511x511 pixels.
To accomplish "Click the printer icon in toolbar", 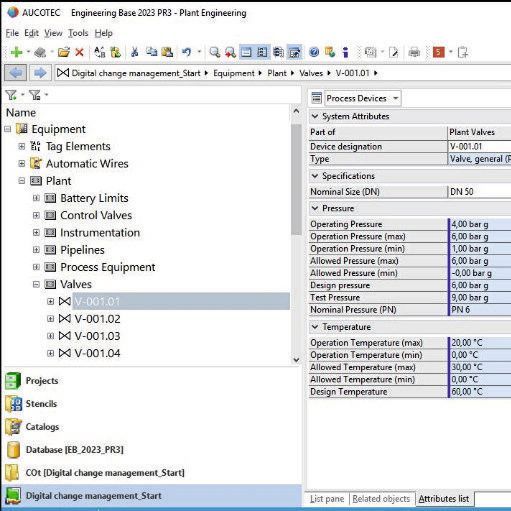I will tap(414, 52).
